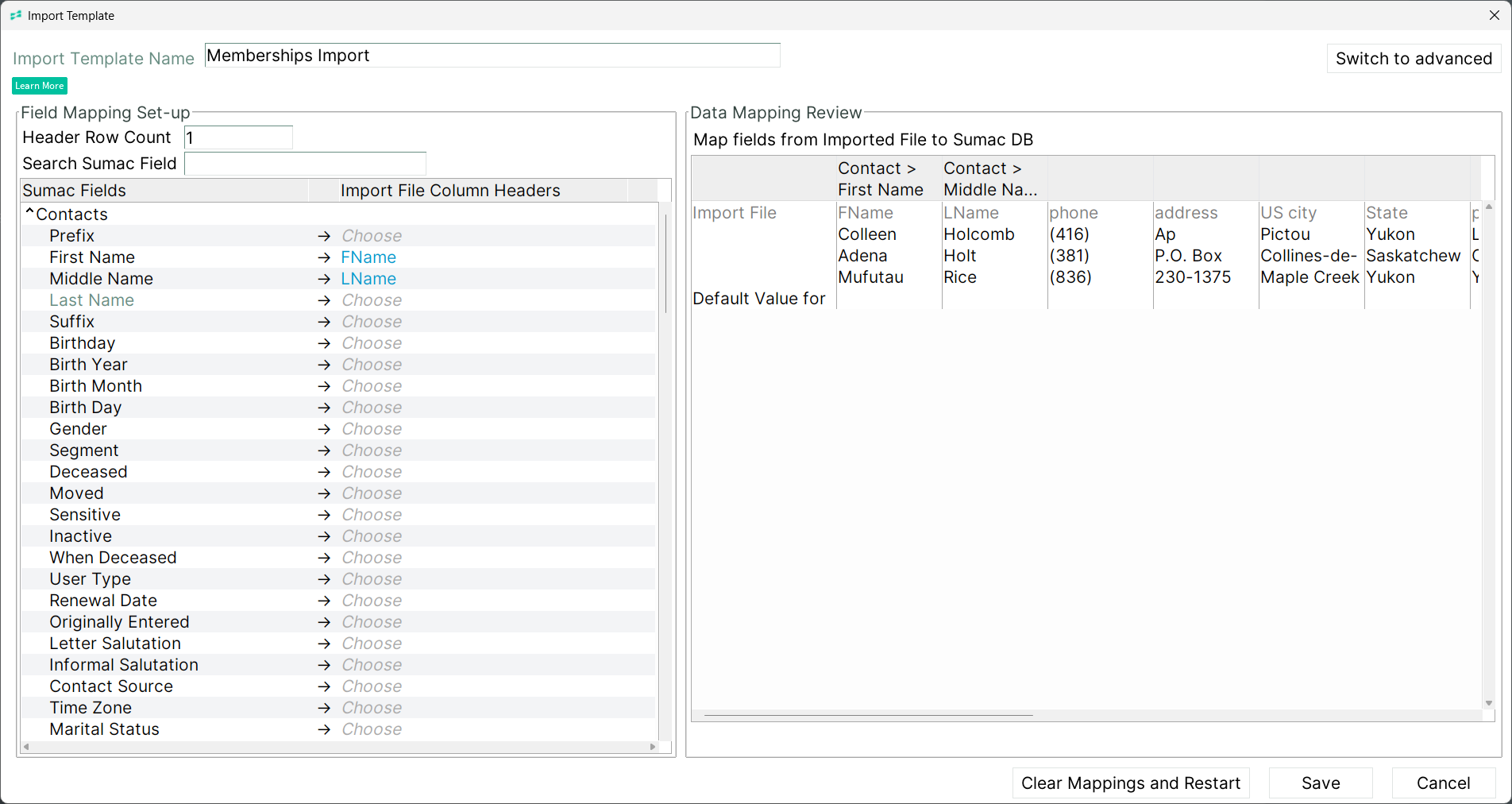Choose a column for Birthday
Image resolution: width=1512 pixels, height=804 pixels.
coord(372,343)
